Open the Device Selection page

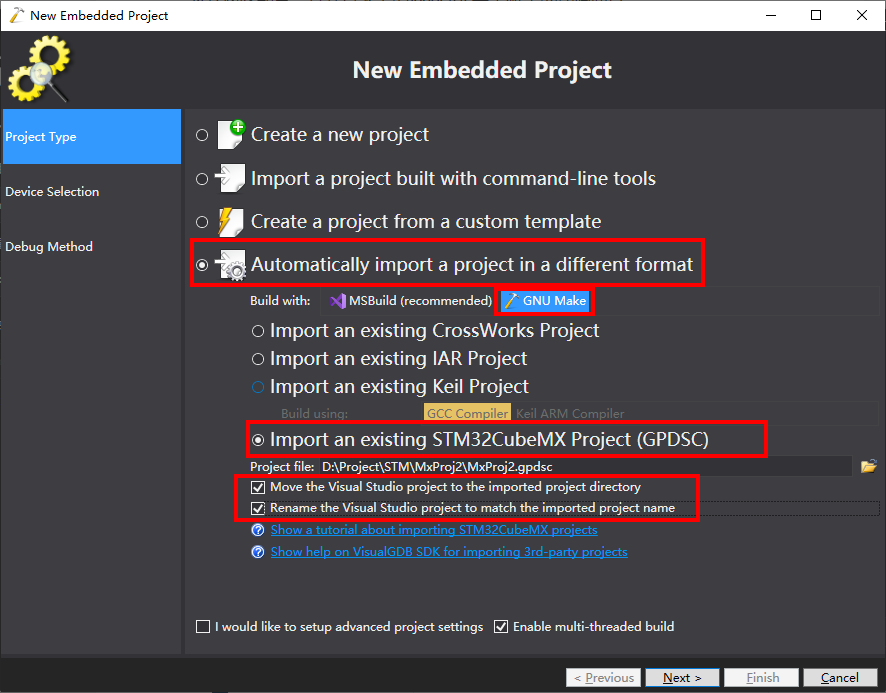pyautogui.click(x=52, y=192)
